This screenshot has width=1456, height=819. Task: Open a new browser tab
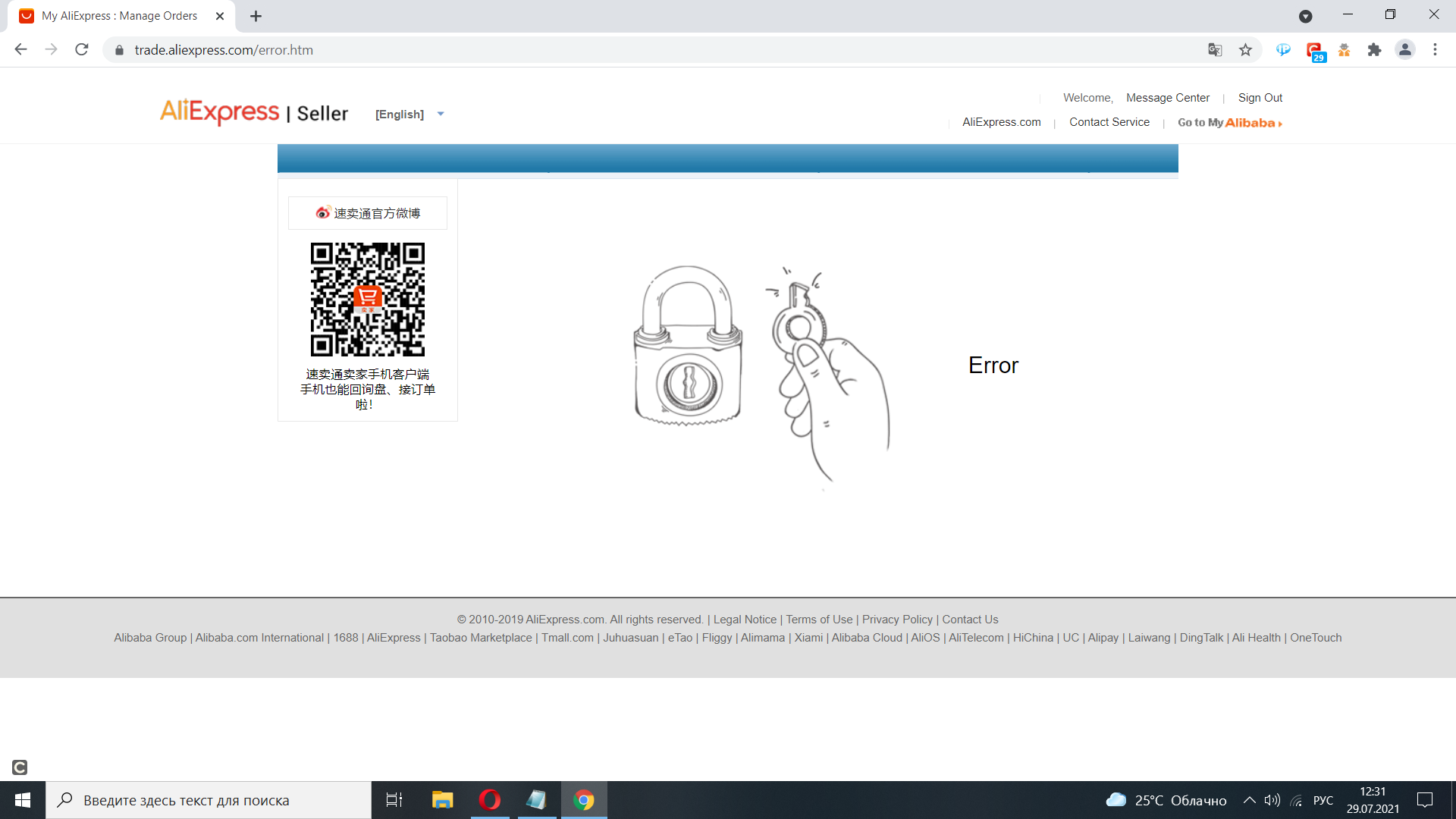(256, 16)
